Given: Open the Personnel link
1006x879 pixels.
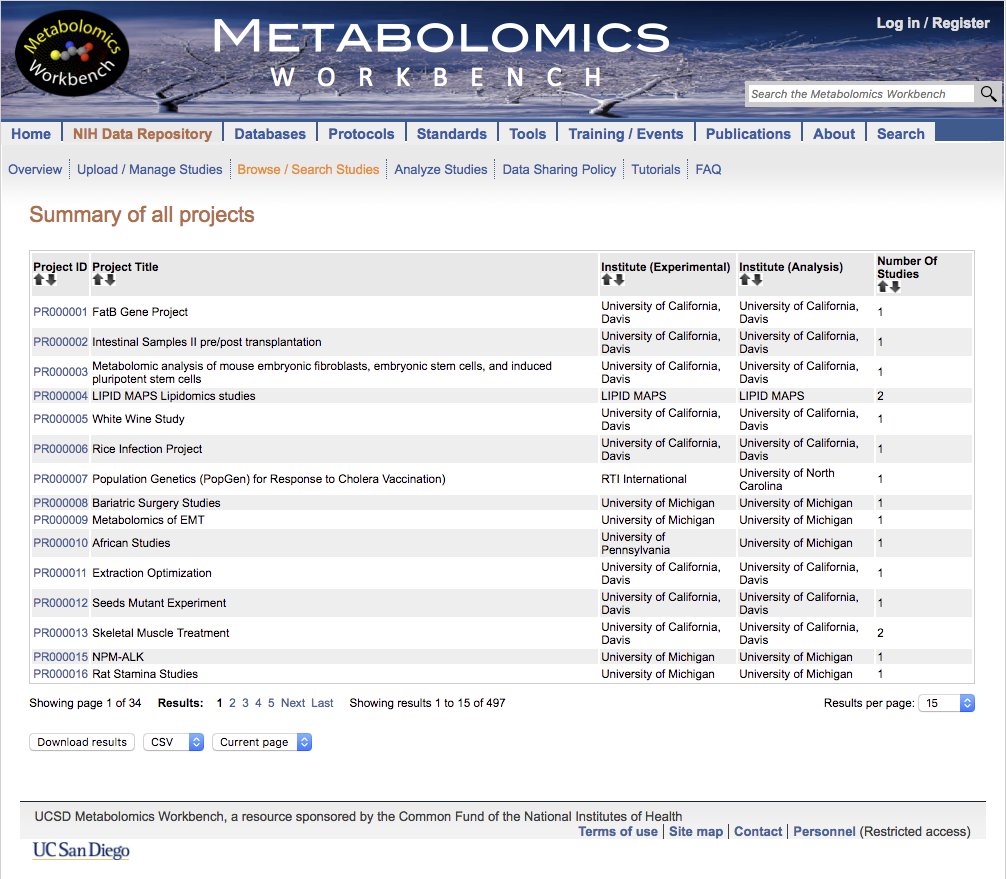Looking at the screenshot, I should pos(824,832).
